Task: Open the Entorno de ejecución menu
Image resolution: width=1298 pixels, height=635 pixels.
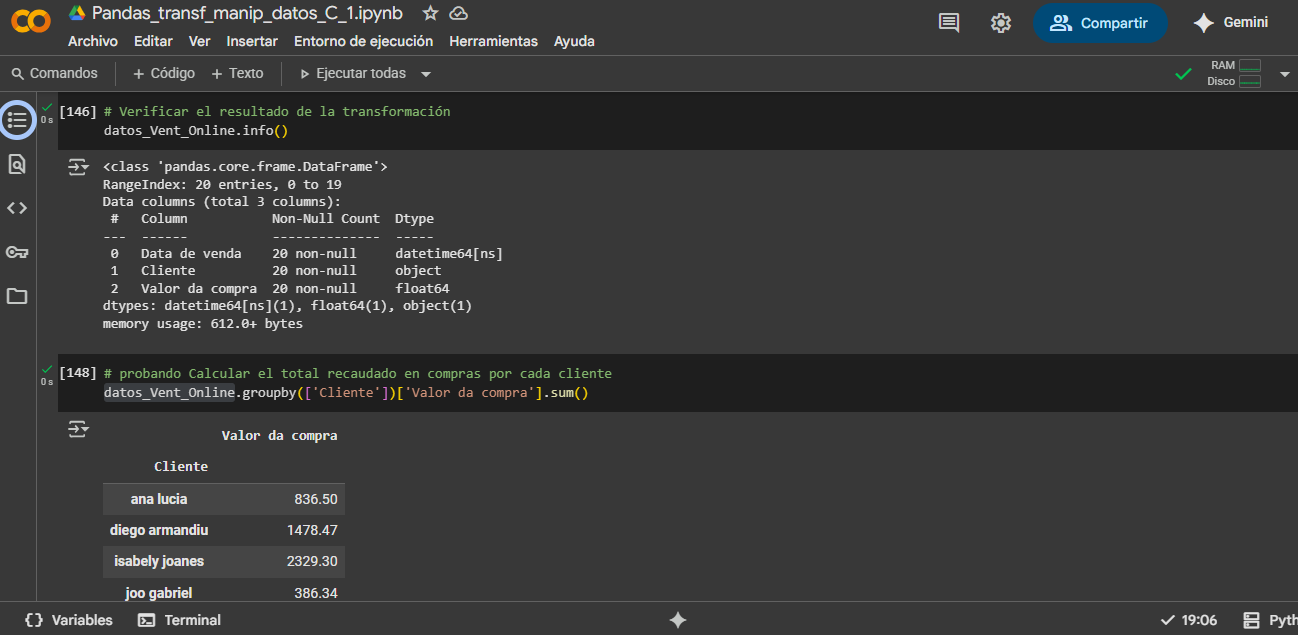Action: pyautogui.click(x=364, y=41)
